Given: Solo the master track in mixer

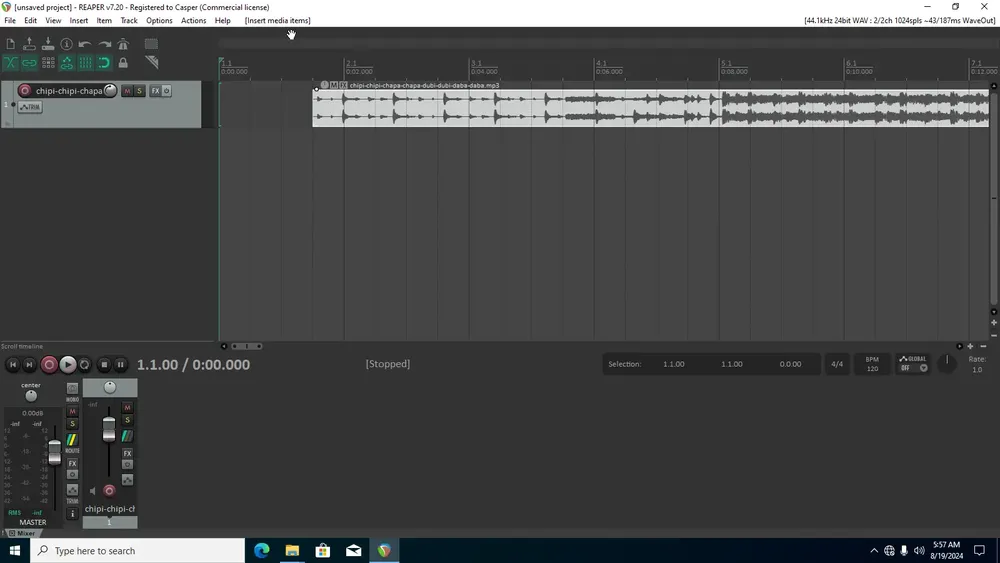Looking at the screenshot, I should point(72,424).
